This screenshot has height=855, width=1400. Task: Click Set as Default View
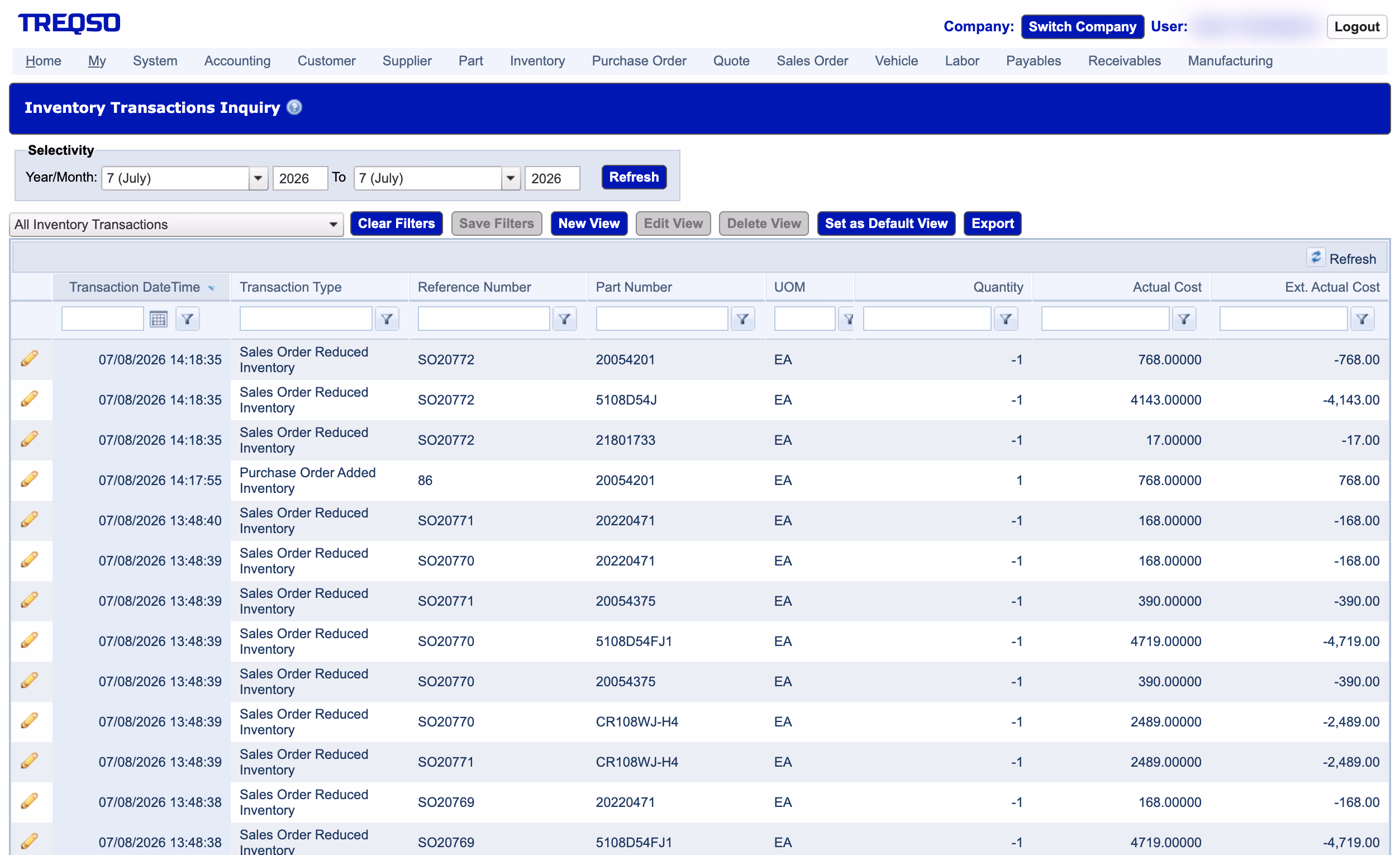(886, 224)
